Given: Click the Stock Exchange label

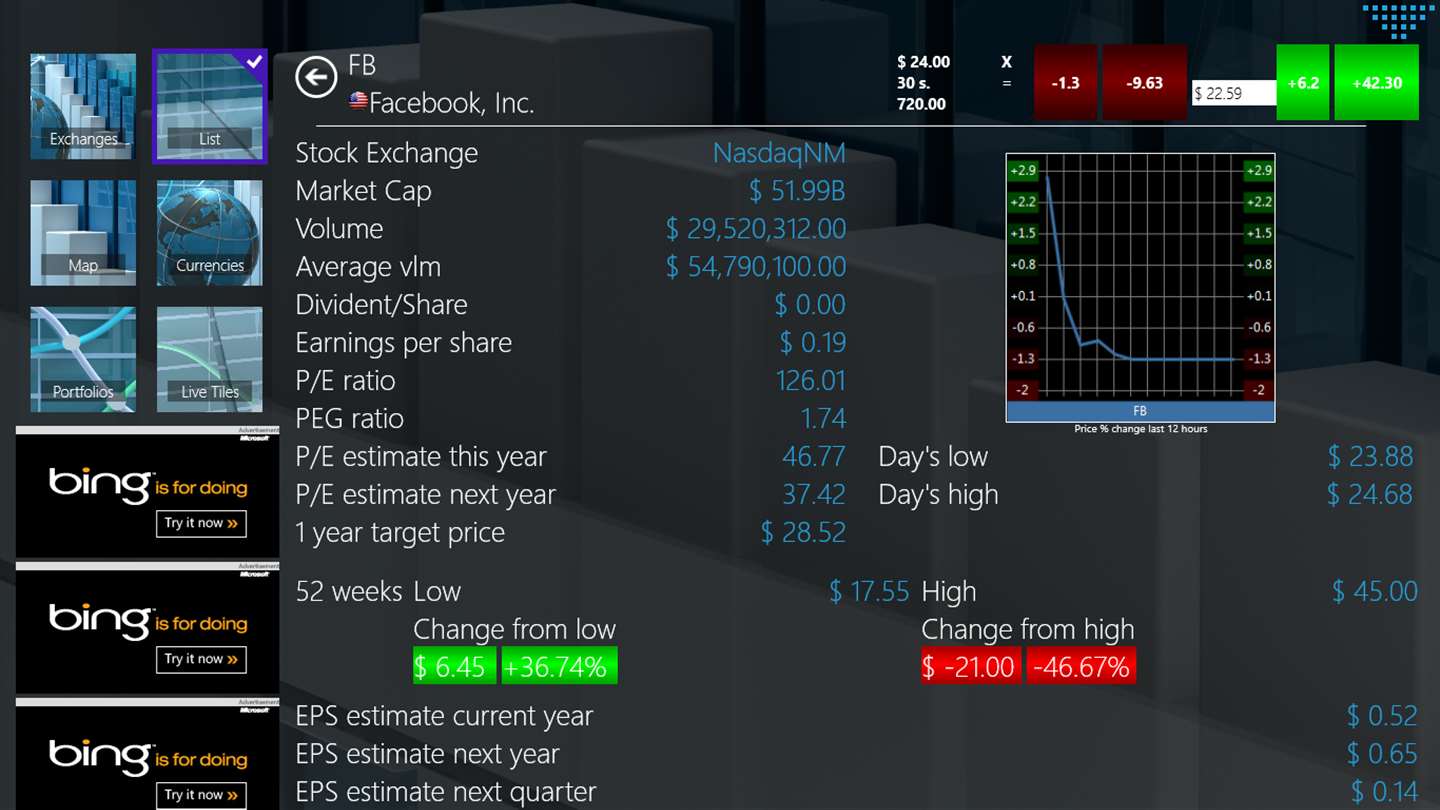Looking at the screenshot, I should 387,153.
